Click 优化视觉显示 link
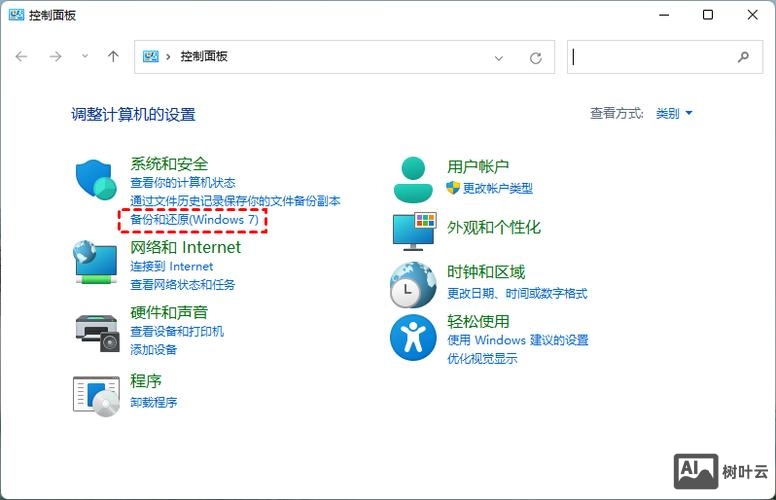776x500 pixels. (482, 358)
